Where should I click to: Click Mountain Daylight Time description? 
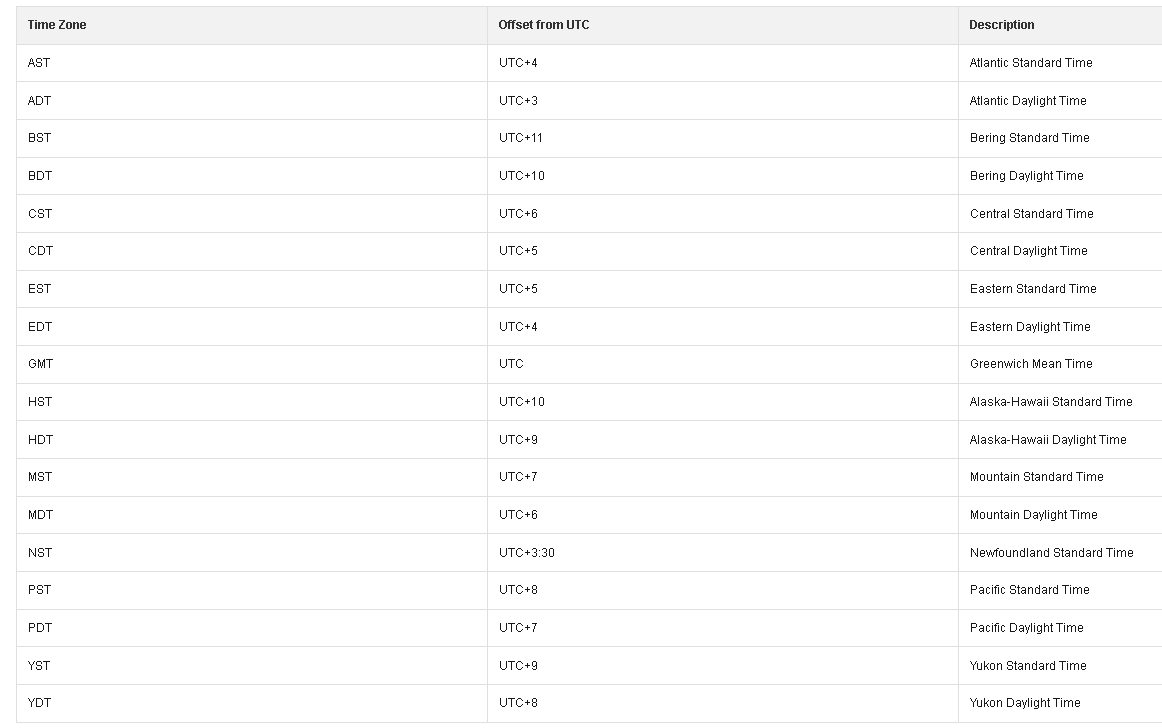[x=1034, y=514]
